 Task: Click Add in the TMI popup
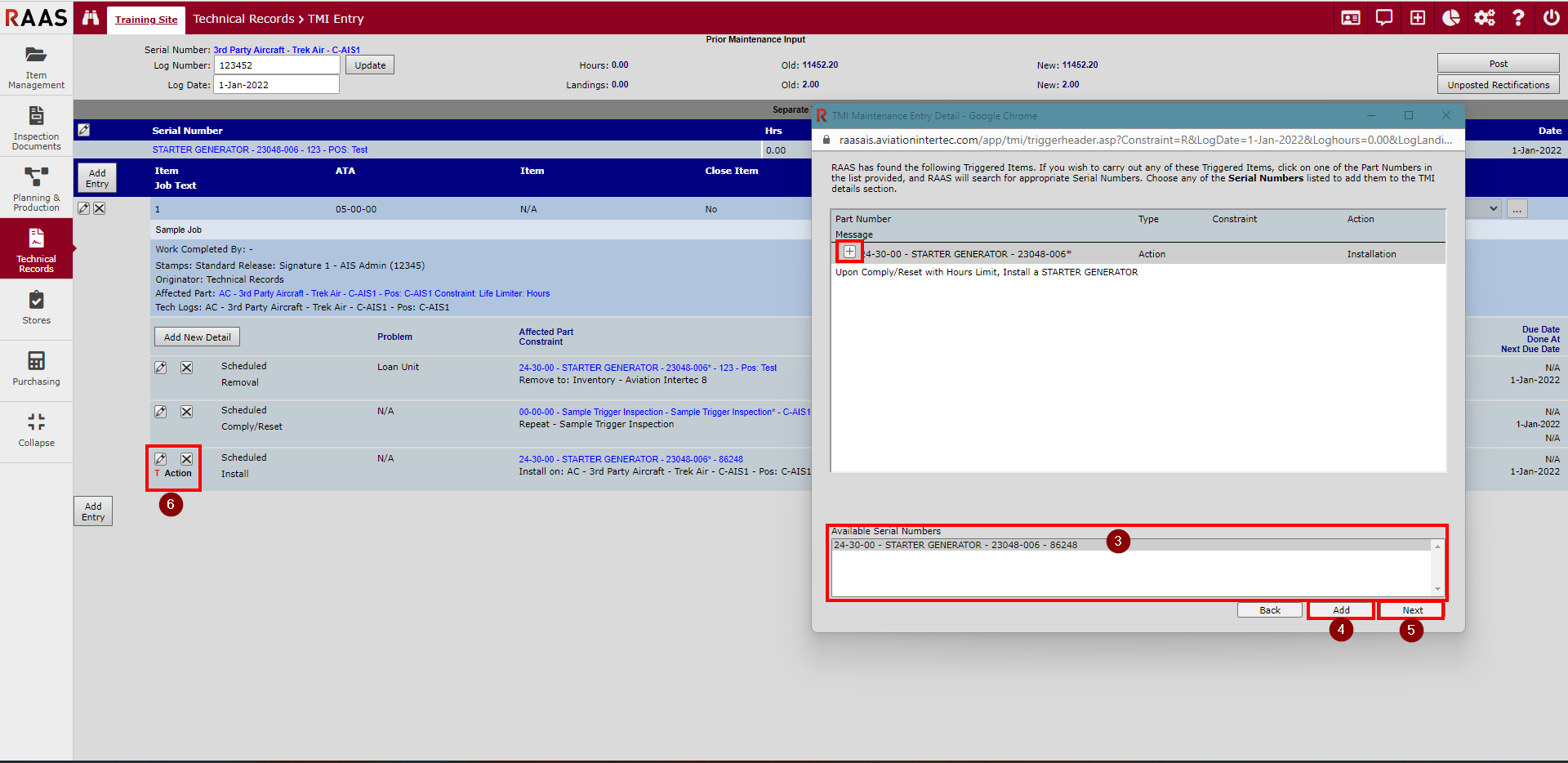1341,610
